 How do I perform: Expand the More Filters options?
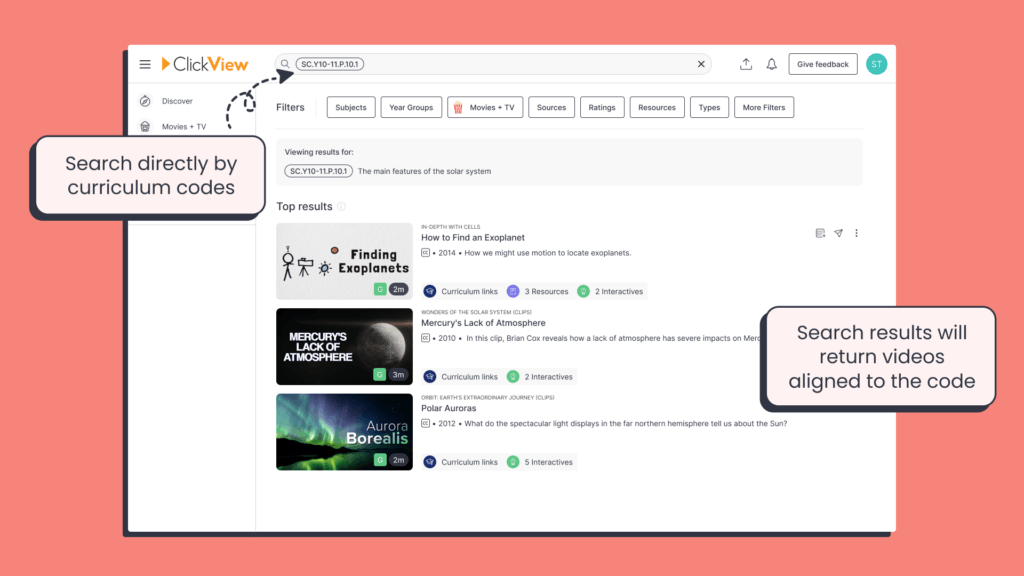(764, 107)
